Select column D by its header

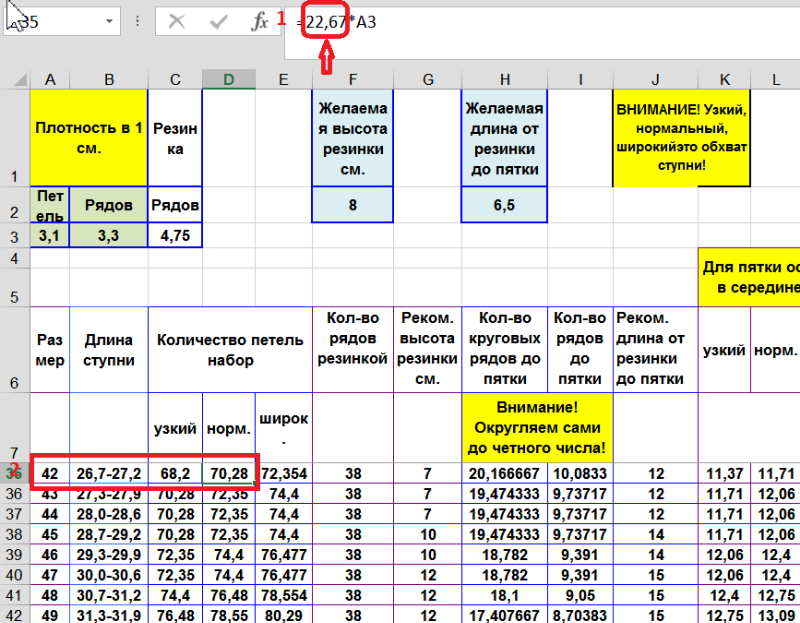[x=228, y=79]
